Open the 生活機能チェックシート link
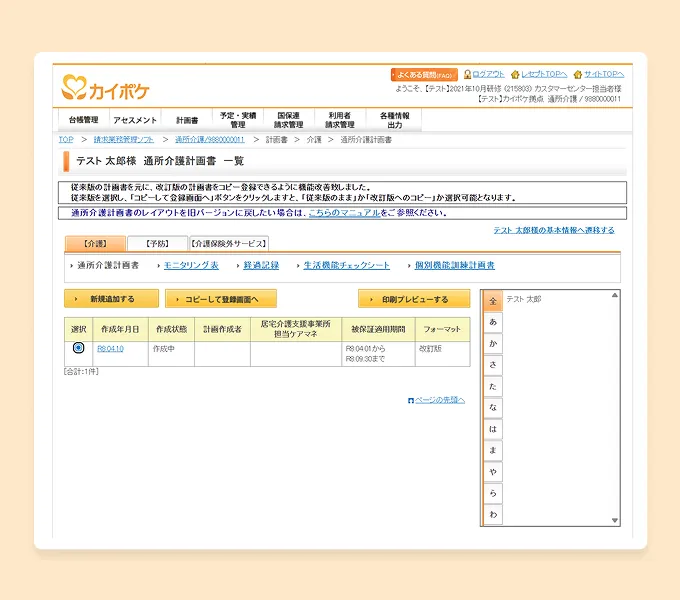This screenshot has height=600, width=680. point(347,265)
